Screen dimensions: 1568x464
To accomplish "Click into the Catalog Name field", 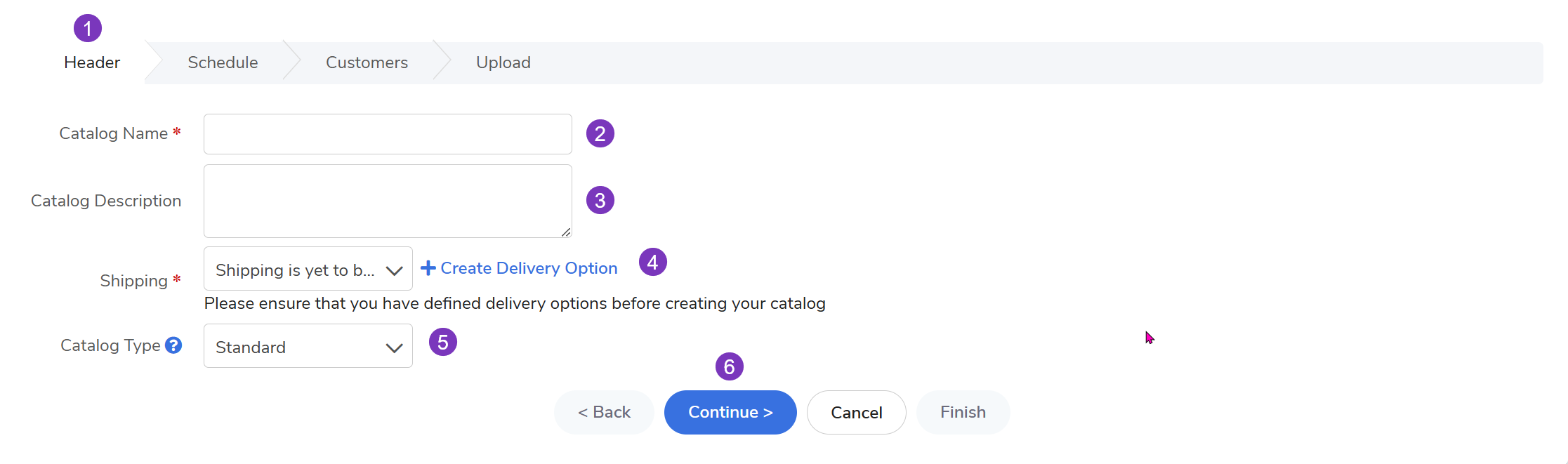I will pyautogui.click(x=388, y=134).
